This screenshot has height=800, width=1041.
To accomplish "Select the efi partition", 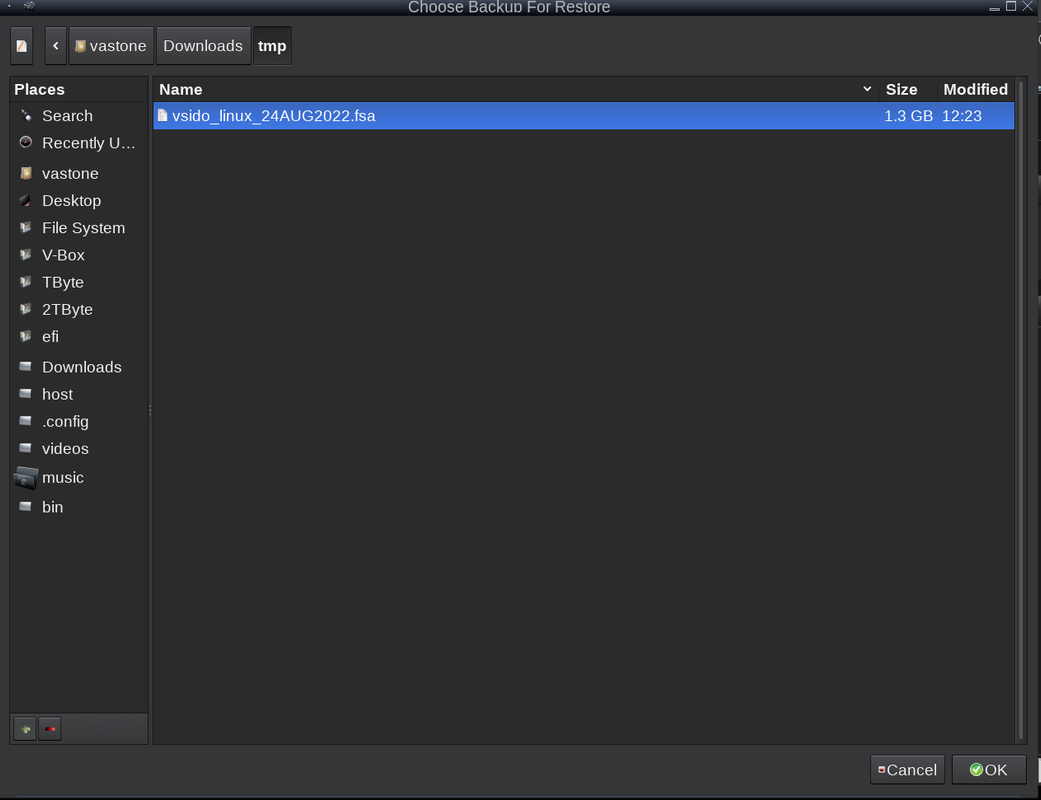I will point(79,337).
